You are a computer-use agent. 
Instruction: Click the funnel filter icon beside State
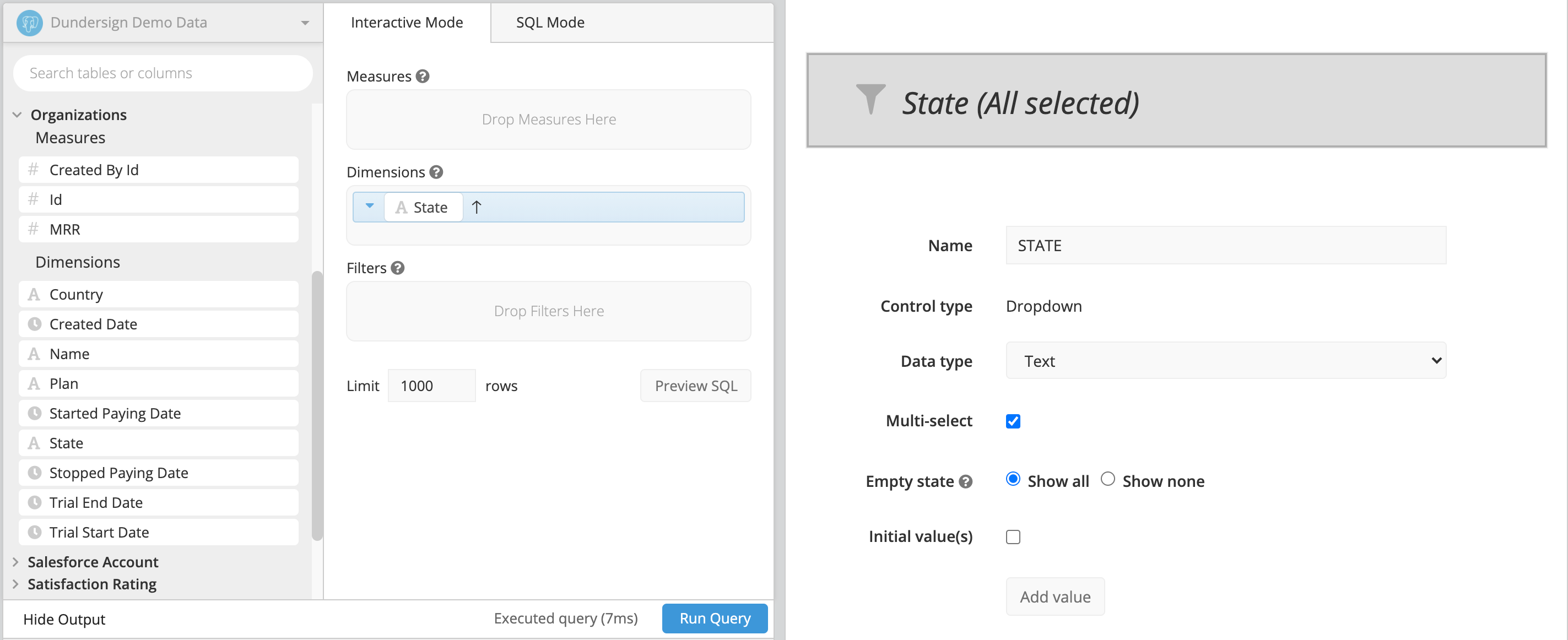pyautogui.click(x=870, y=100)
